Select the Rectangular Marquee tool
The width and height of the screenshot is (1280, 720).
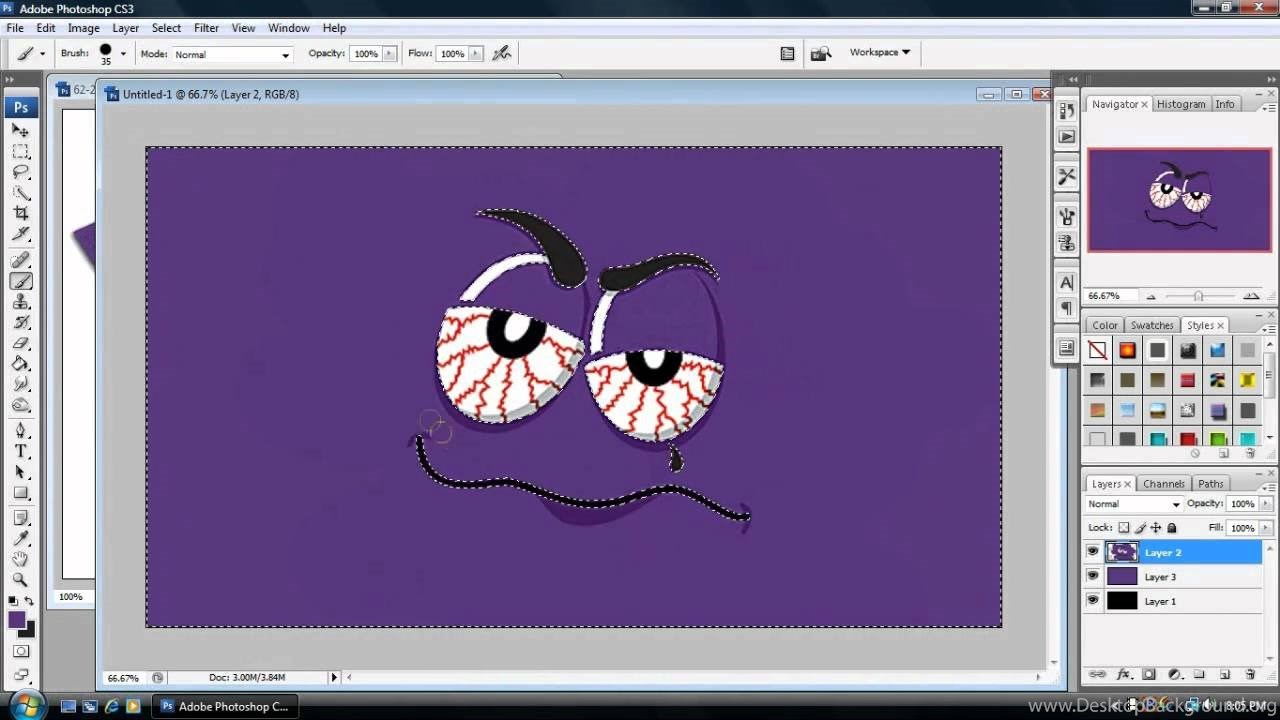(x=21, y=151)
